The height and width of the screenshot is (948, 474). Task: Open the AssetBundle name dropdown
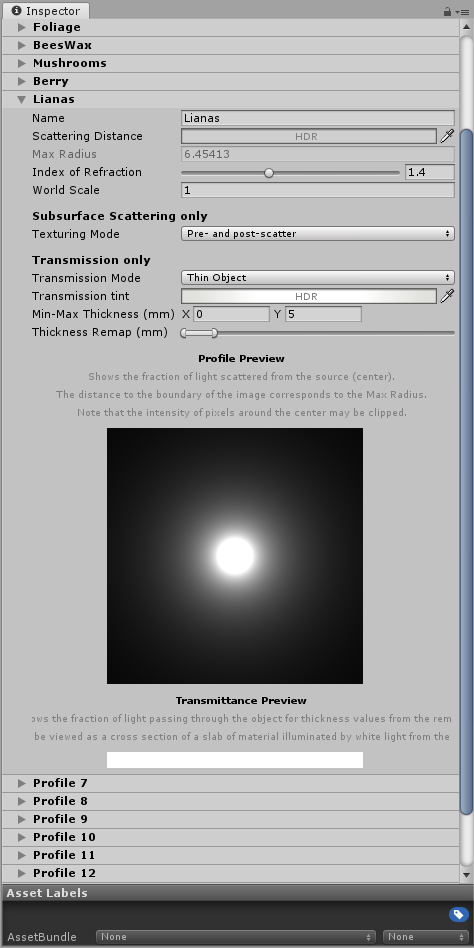click(236, 937)
